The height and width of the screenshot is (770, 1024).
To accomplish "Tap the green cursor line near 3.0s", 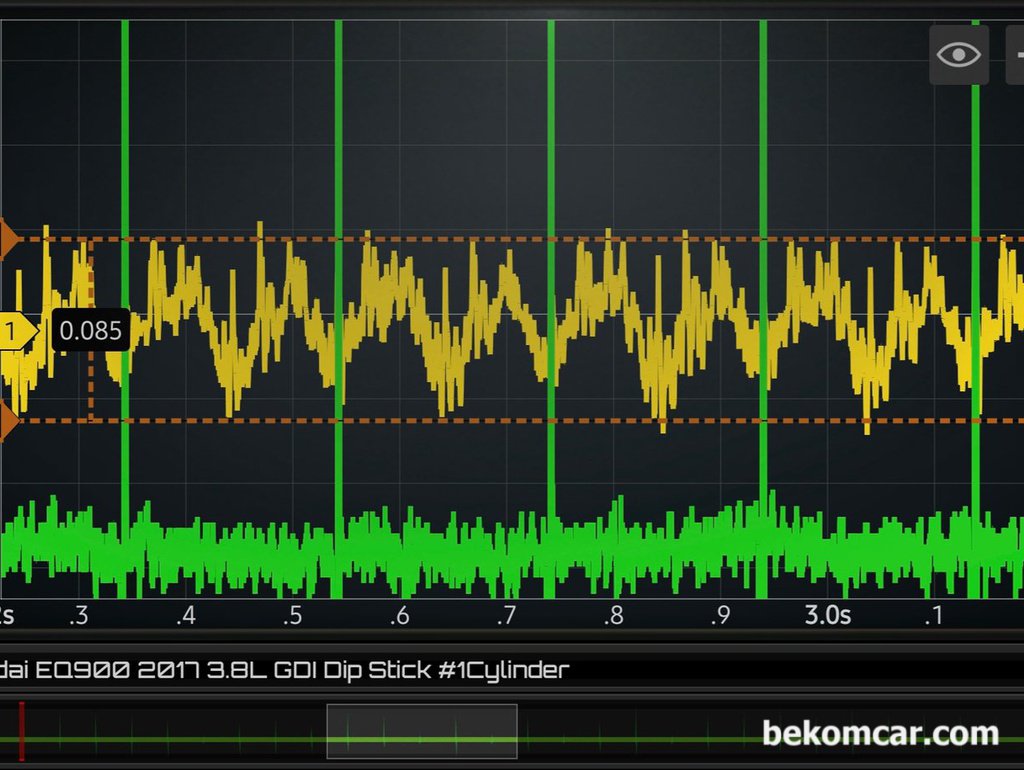I will [x=763, y=300].
